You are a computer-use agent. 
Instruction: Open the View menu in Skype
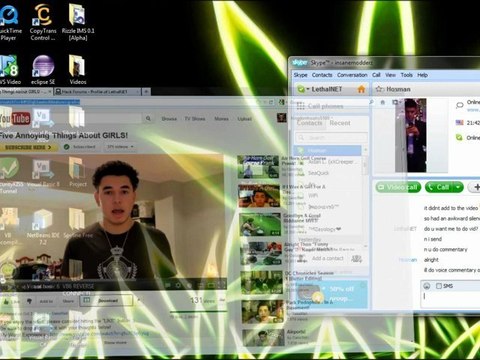pos(390,75)
